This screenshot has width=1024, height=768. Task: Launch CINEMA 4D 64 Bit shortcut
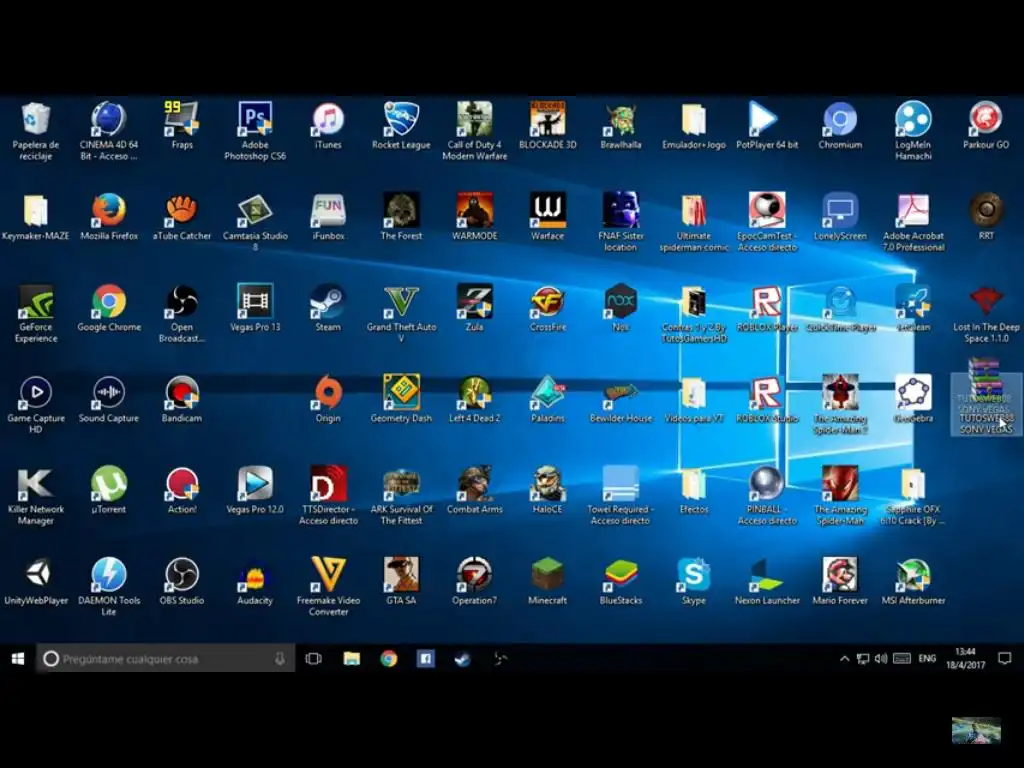[109, 119]
